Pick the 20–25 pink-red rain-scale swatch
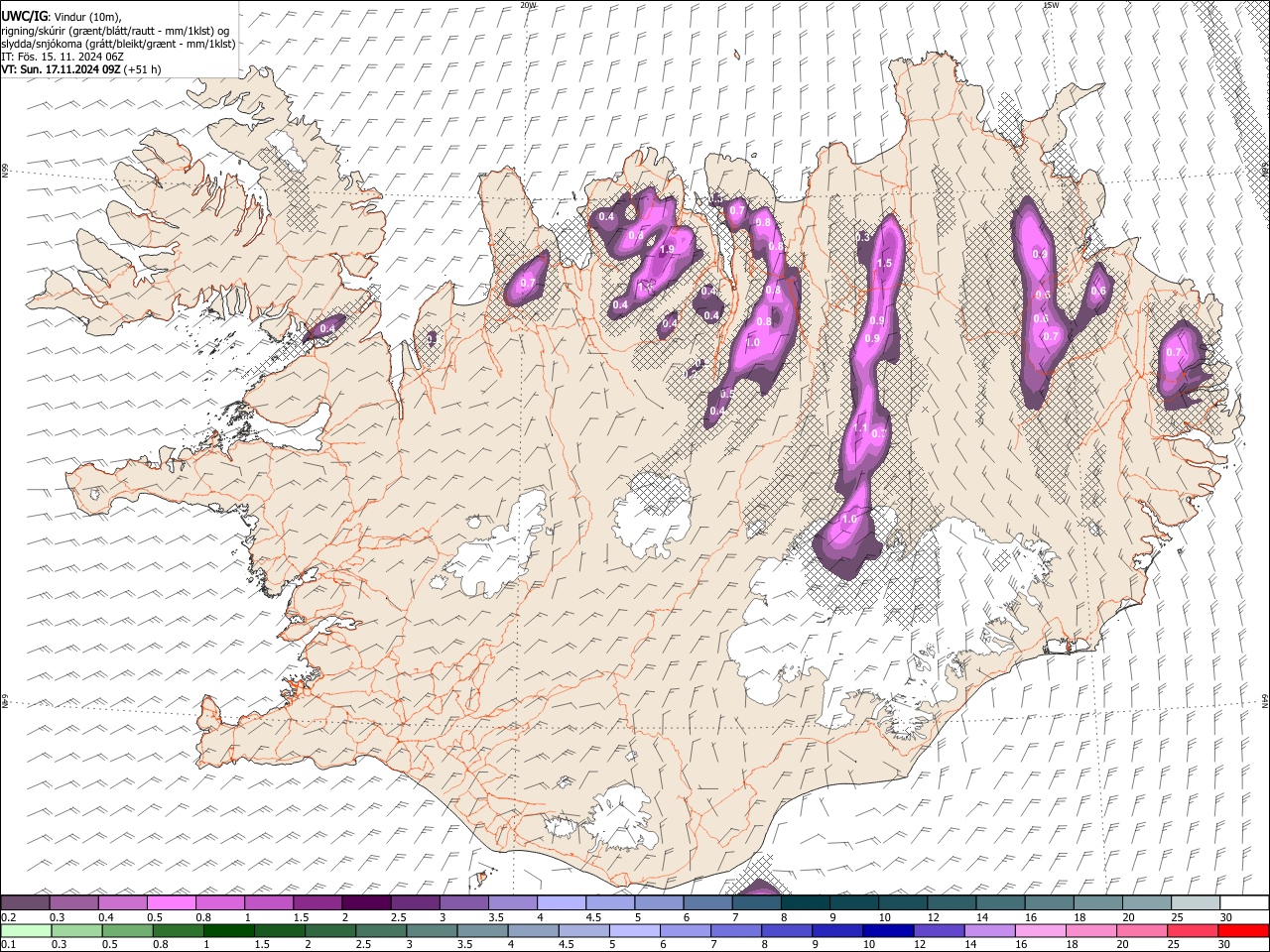Image resolution: width=1270 pixels, height=952 pixels. 1142,930
